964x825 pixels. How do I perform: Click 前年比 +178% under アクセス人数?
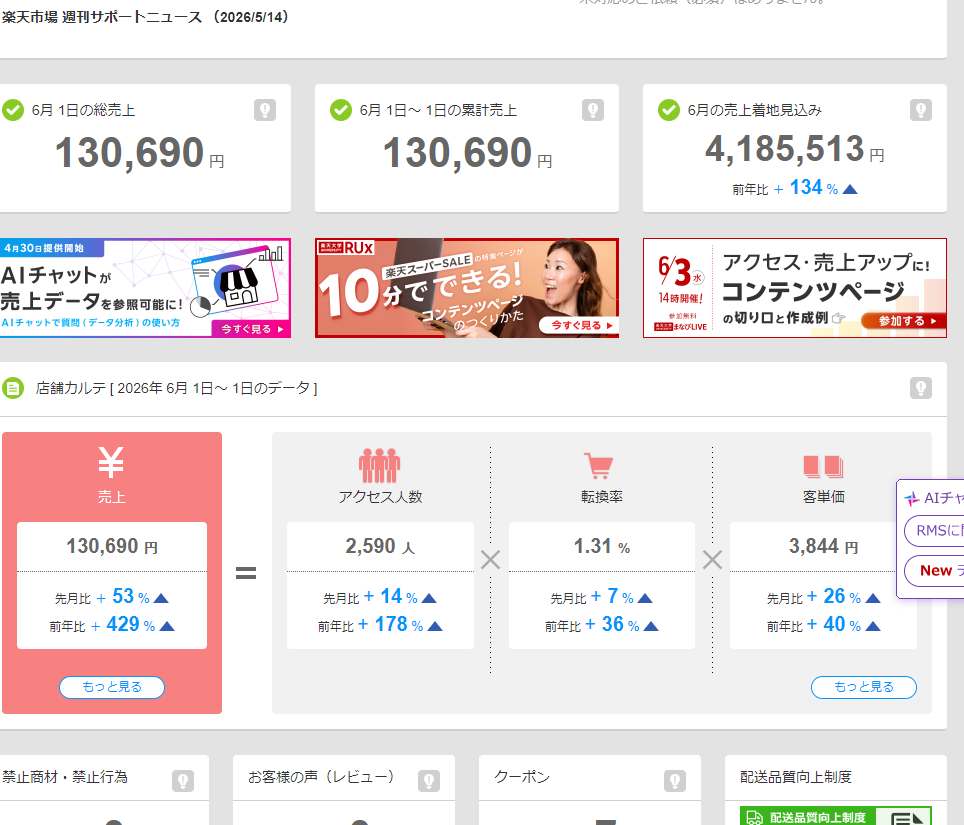[x=380, y=625]
